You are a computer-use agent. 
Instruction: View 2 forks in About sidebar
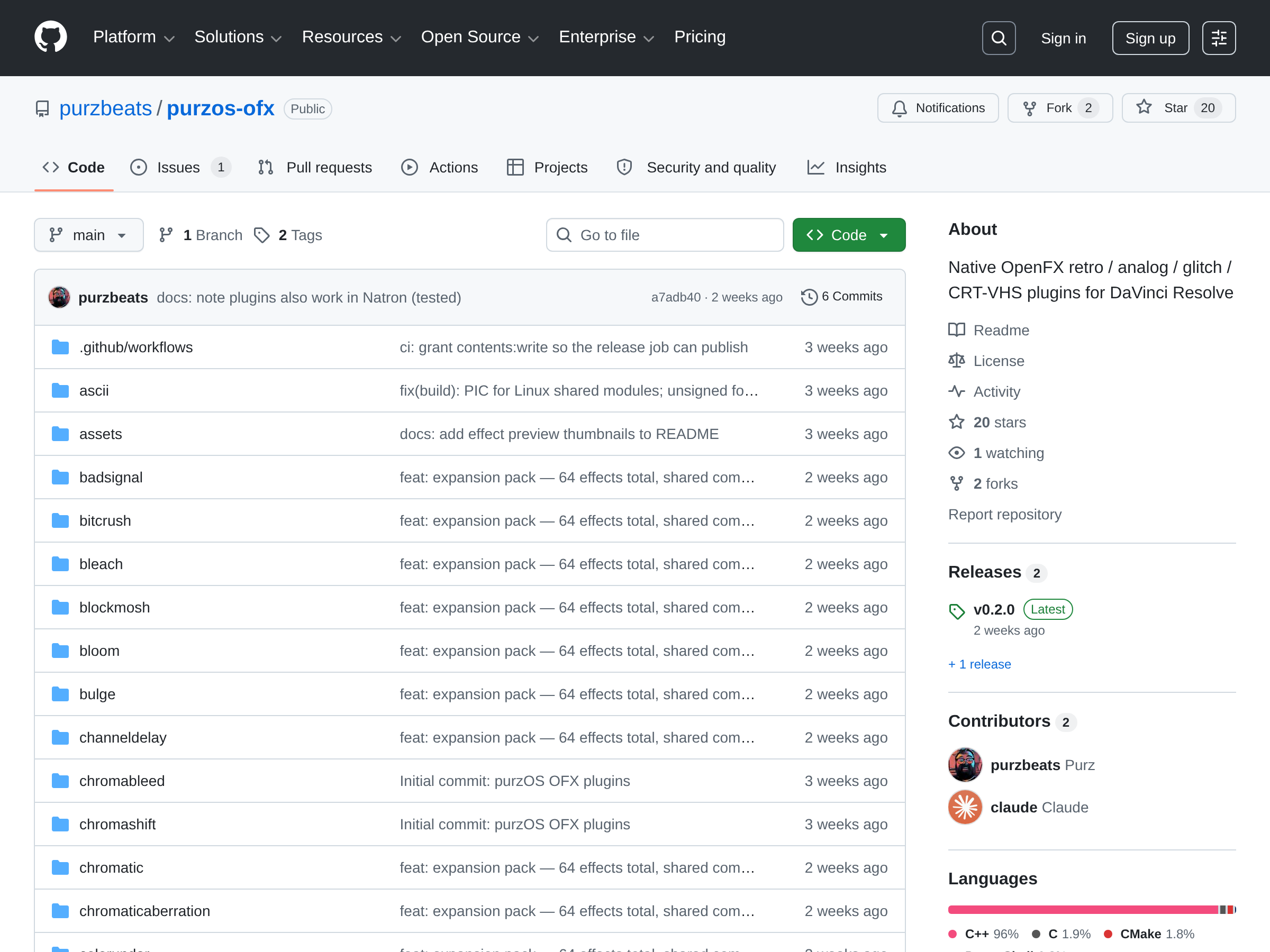(x=983, y=484)
